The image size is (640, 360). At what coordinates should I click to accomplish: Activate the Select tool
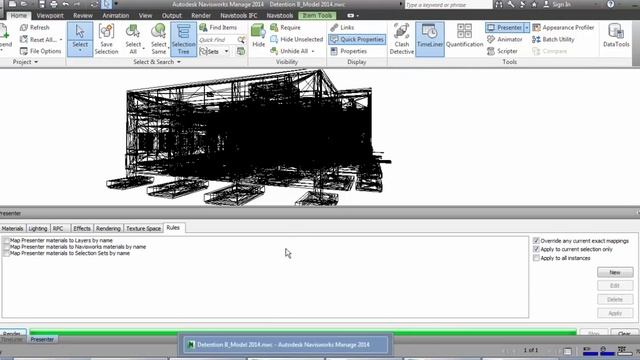[x=80, y=39]
